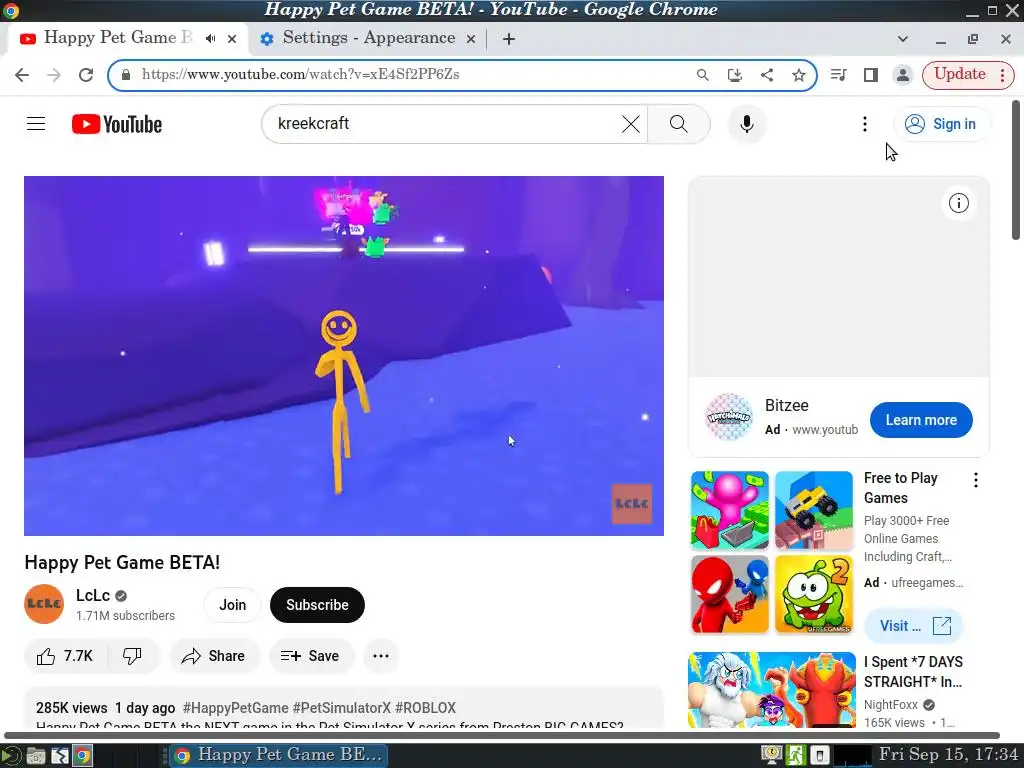Subscribe to LcLc channel
This screenshot has height=768, width=1024.
(317, 605)
